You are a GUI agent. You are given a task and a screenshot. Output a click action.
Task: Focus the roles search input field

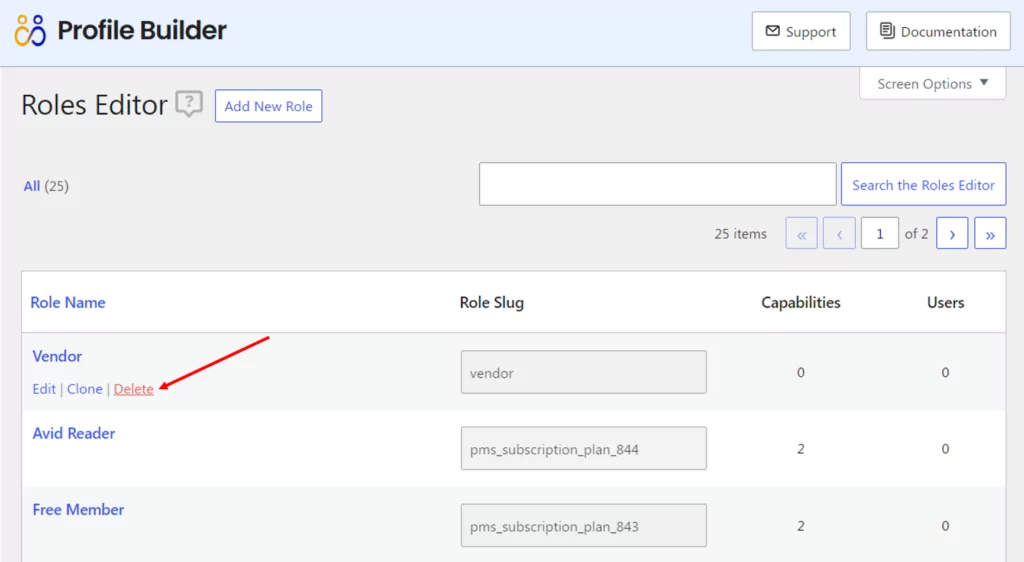658,184
